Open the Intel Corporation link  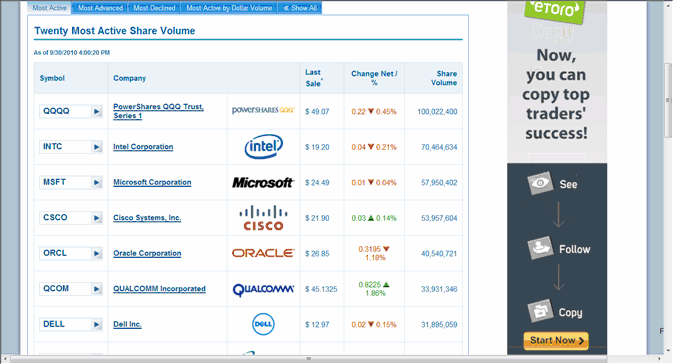[143, 147]
